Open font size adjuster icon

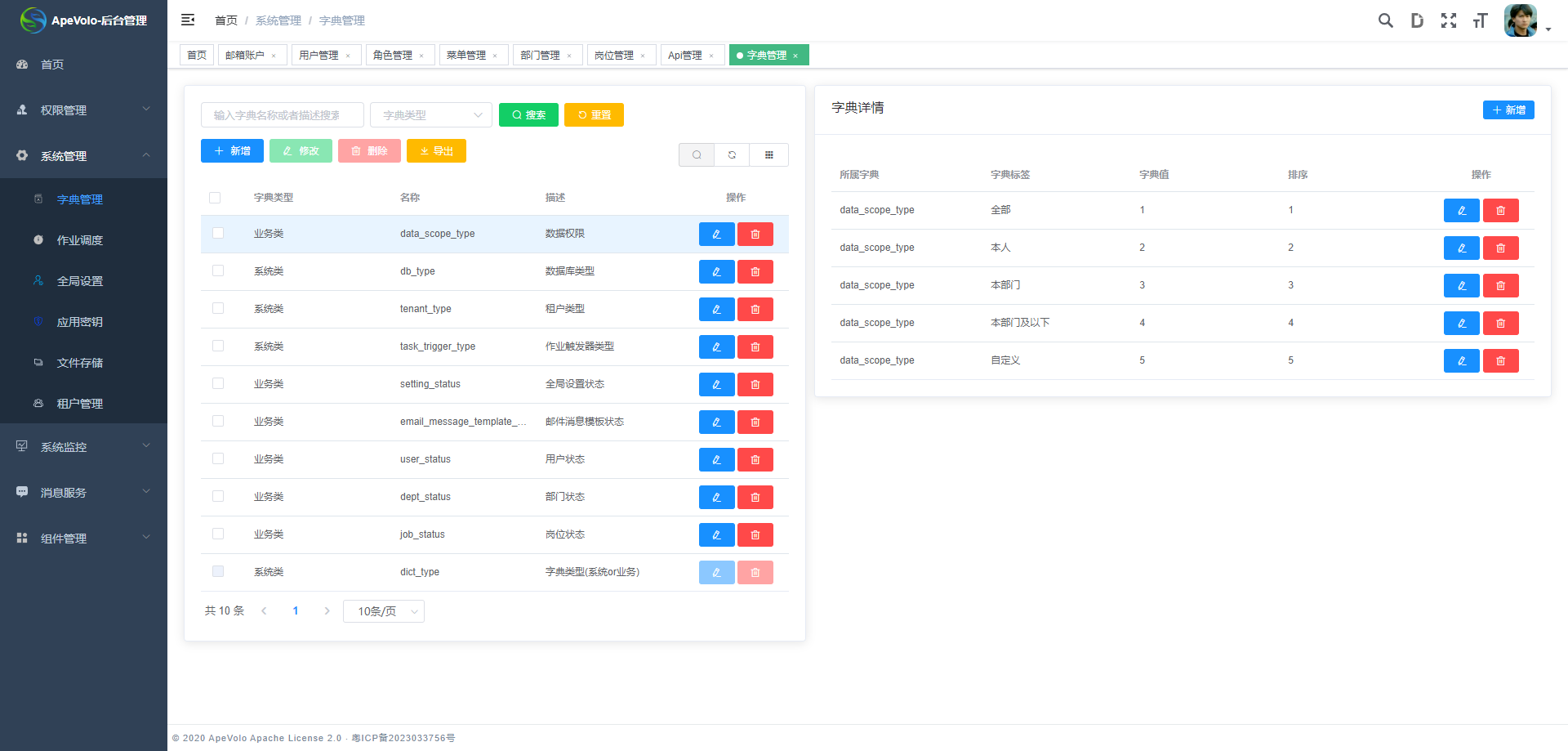click(x=1480, y=20)
